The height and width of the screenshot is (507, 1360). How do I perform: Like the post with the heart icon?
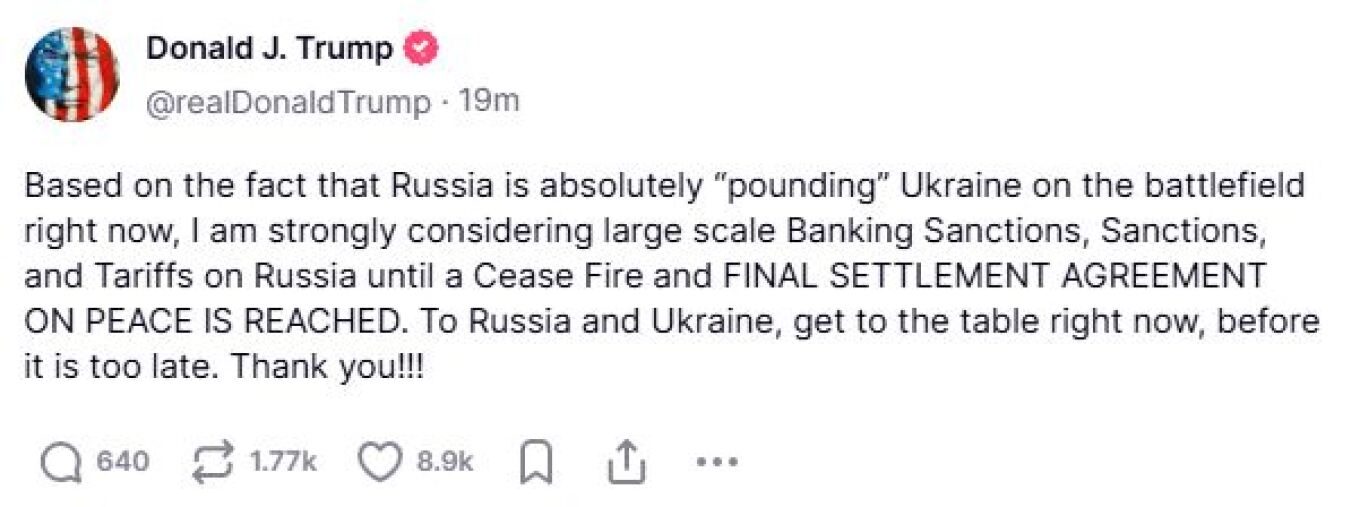tap(380, 462)
